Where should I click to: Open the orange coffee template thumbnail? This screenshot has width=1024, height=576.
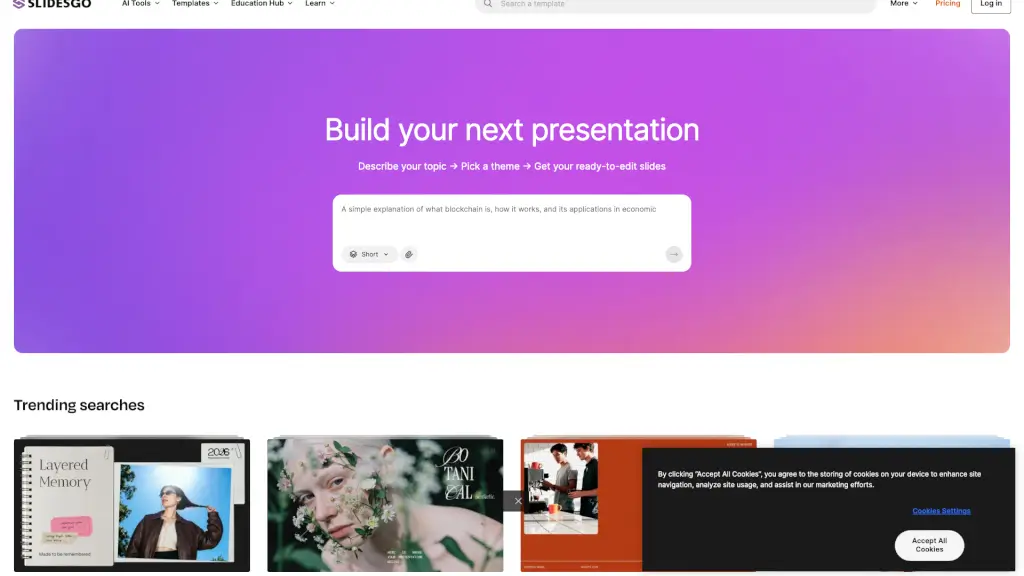581,504
